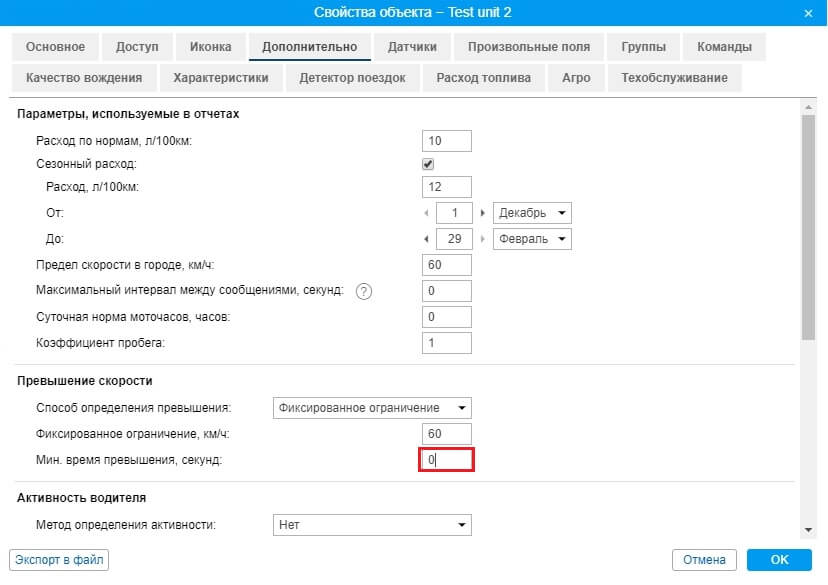Screen dimensions: 828x585
Task: Go to the 'Качество вождения' tab
Action: tap(84, 78)
